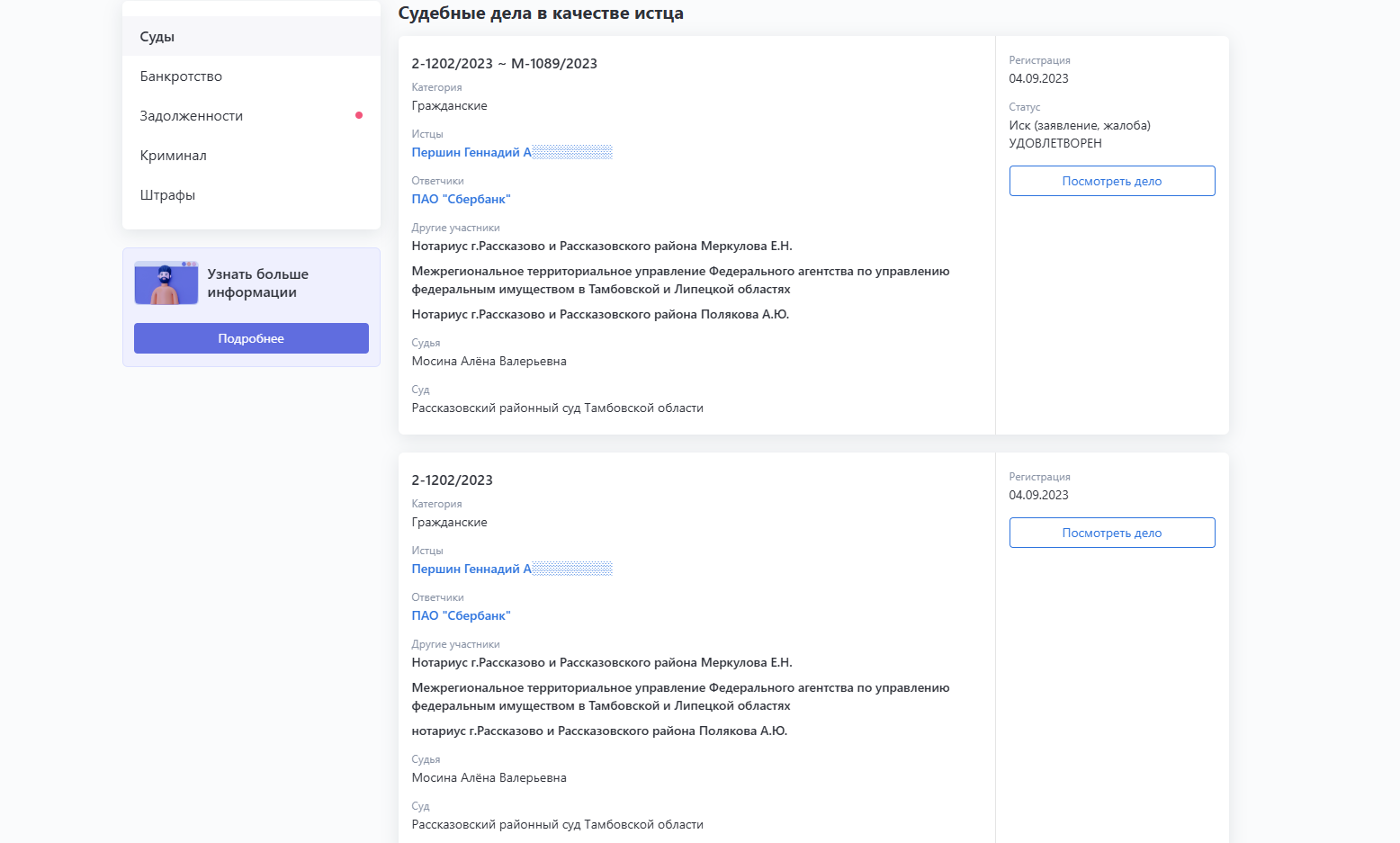The height and width of the screenshot is (843, 1400).
Task: Open plaintiff link Першин Геннадий in the second case
Action: point(512,569)
